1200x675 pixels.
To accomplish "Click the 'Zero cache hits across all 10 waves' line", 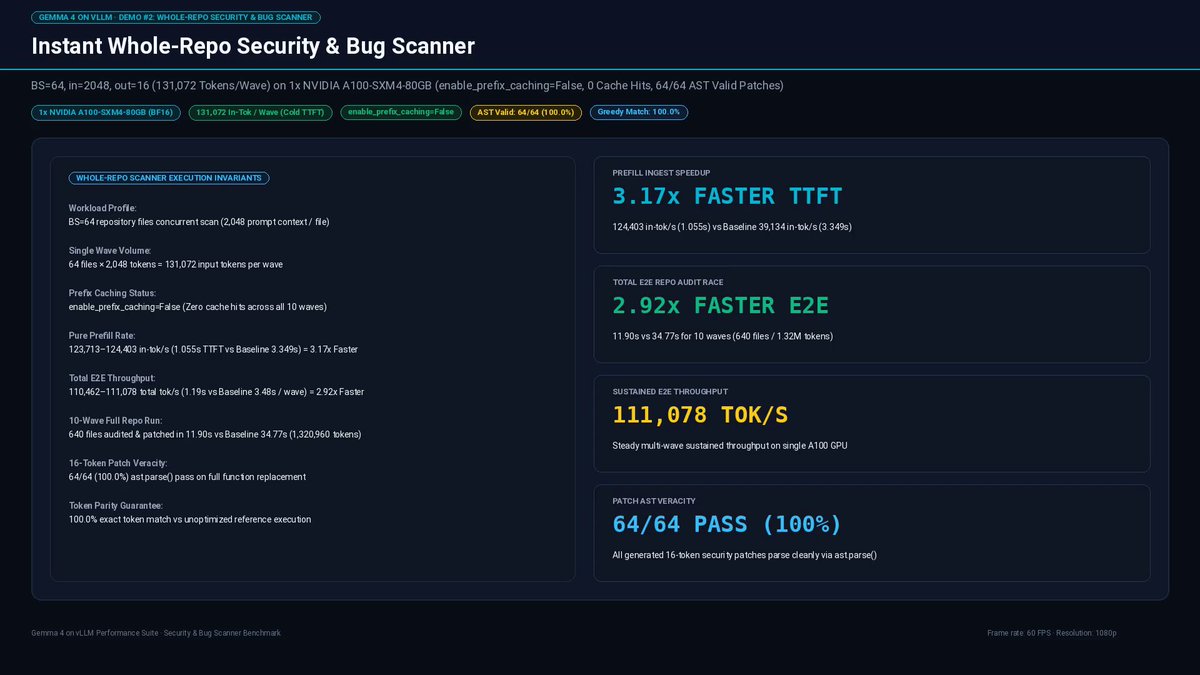I will tap(198, 306).
